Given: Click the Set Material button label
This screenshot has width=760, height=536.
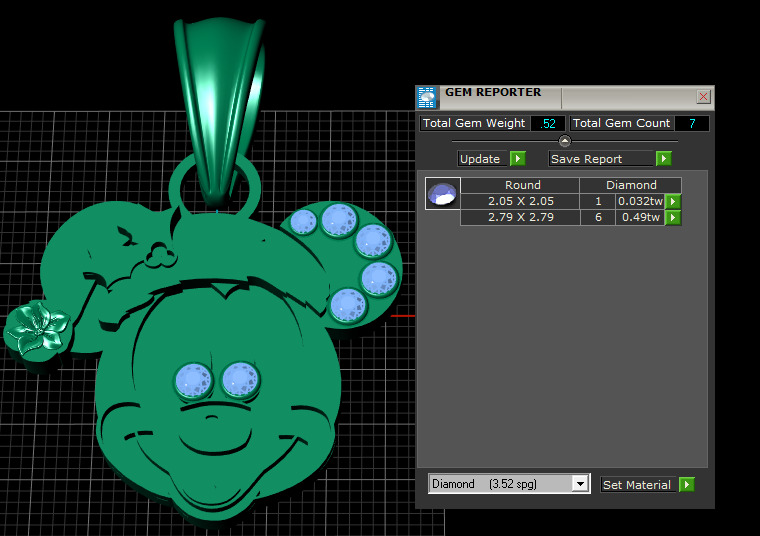Looking at the screenshot, I should [638, 485].
